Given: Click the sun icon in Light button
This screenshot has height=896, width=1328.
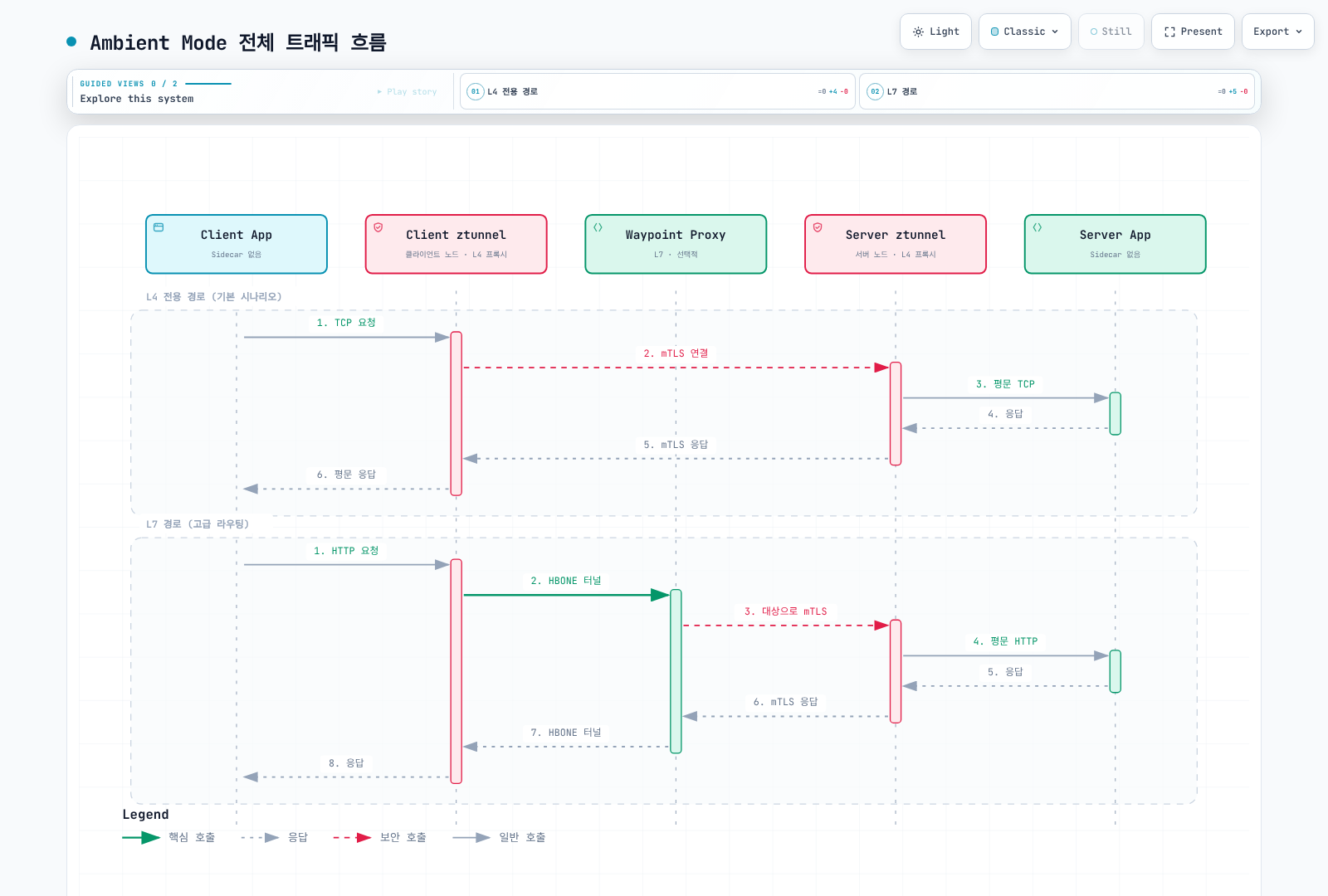Looking at the screenshot, I should click(x=918, y=32).
